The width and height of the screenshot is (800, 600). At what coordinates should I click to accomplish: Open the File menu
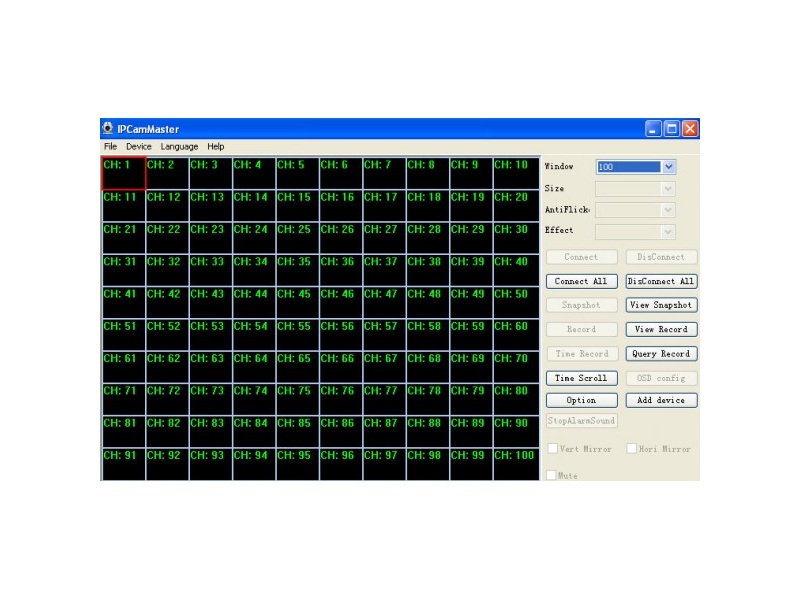tap(110, 147)
